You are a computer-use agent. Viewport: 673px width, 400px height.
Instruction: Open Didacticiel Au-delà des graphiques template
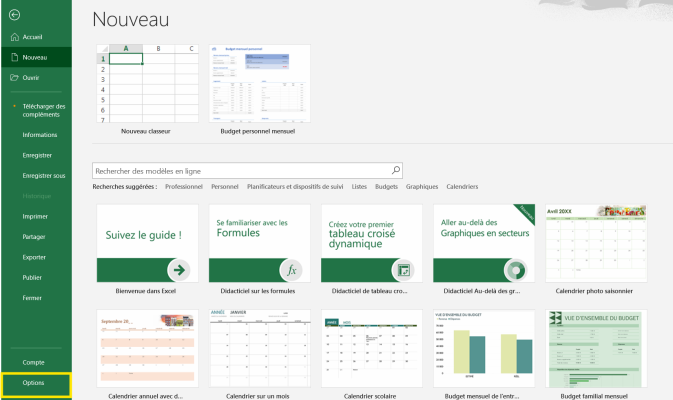pyautogui.click(x=484, y=243)
